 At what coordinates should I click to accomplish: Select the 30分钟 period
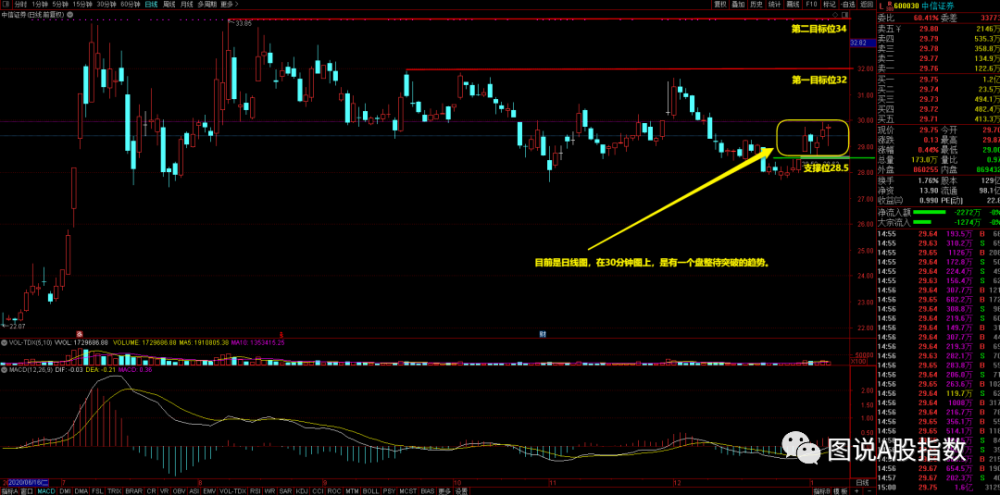107,4
